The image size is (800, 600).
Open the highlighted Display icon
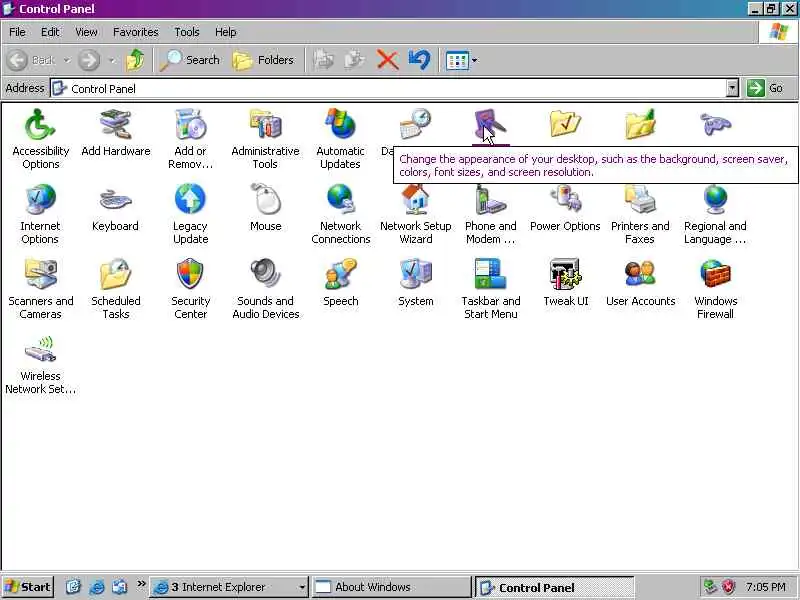[x=490, y=125]
